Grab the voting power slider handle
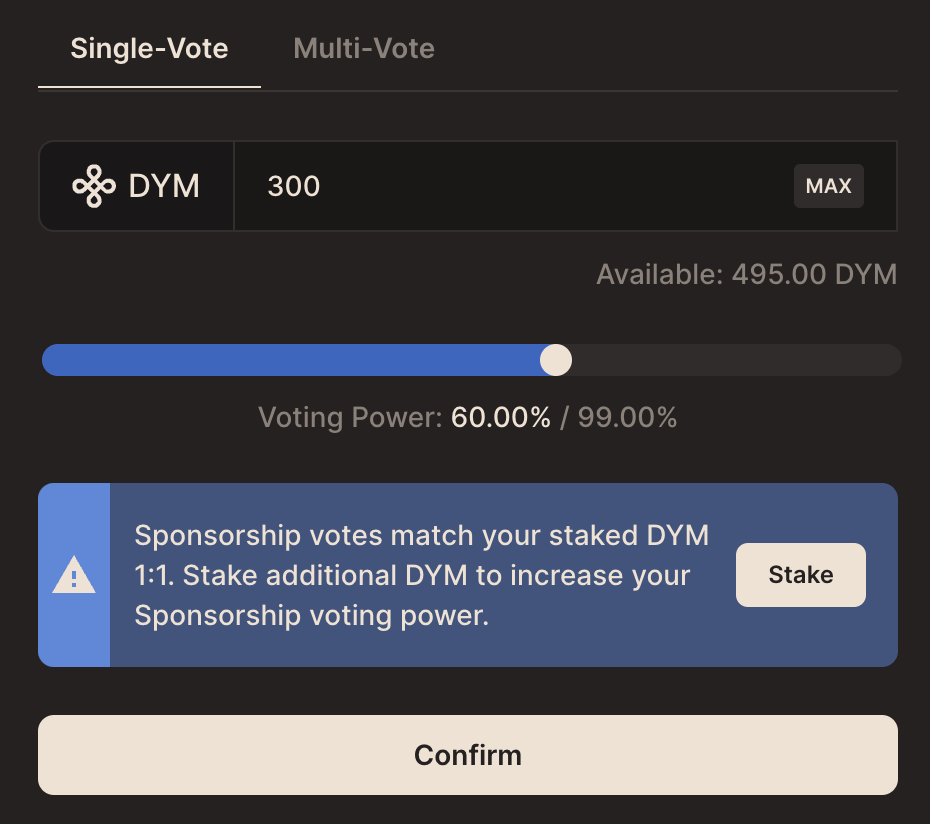 pos(556,360)
